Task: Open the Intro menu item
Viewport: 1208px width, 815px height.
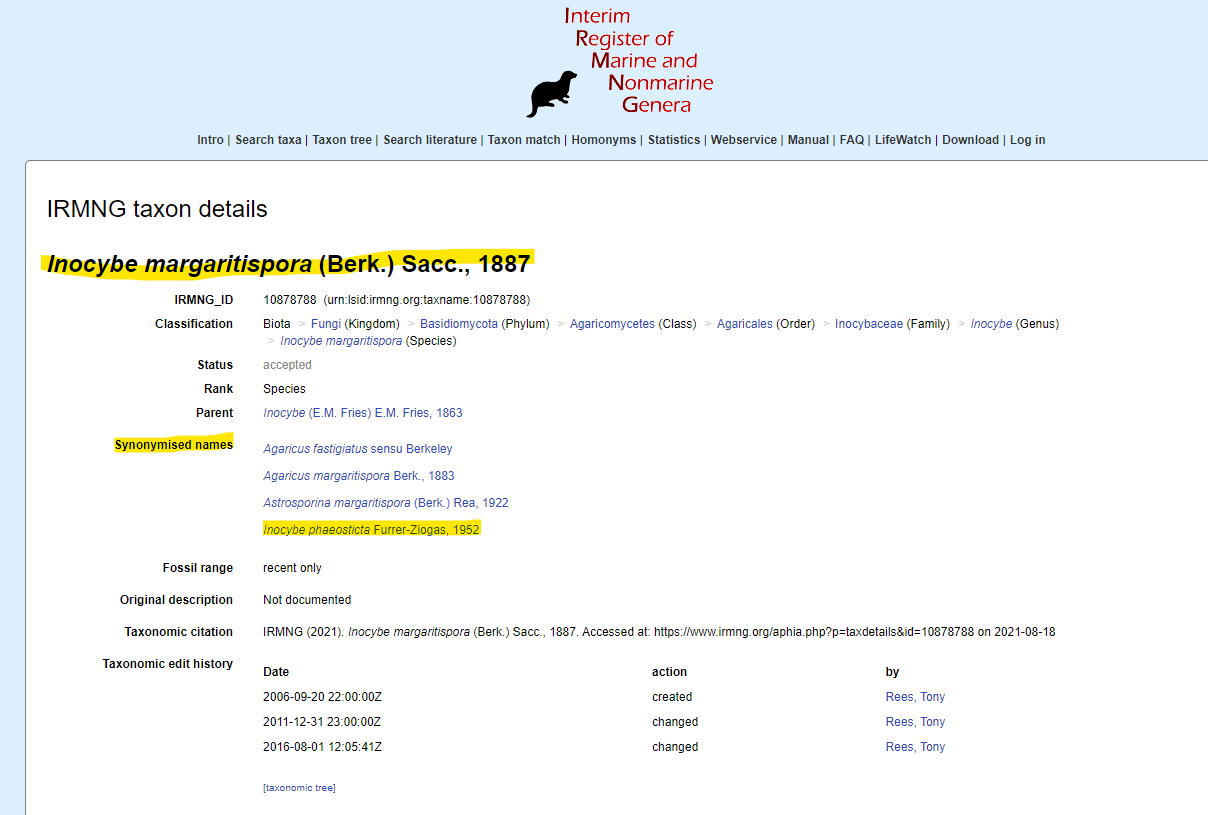Action: coord(210,140)
